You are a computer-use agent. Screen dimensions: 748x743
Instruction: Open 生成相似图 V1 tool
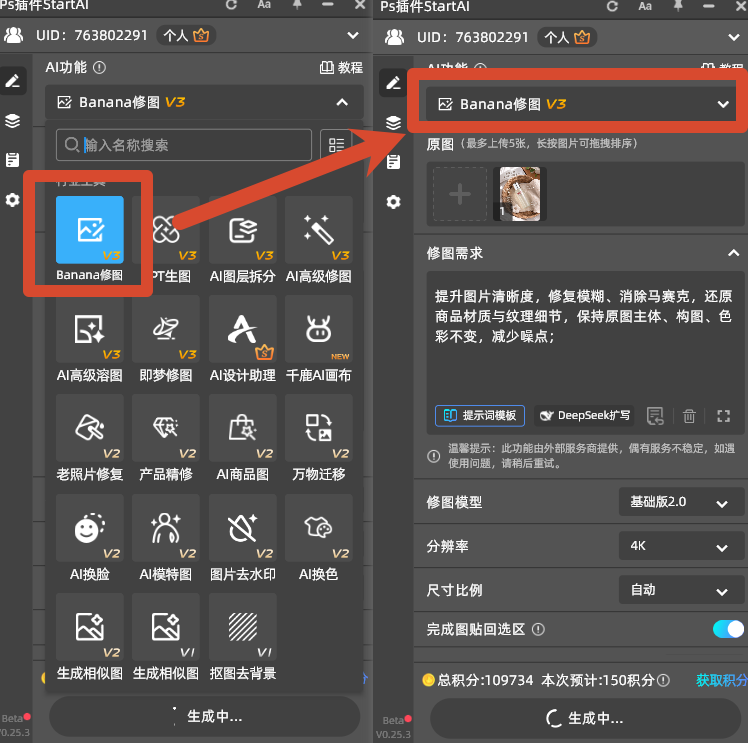pos(166,627)
